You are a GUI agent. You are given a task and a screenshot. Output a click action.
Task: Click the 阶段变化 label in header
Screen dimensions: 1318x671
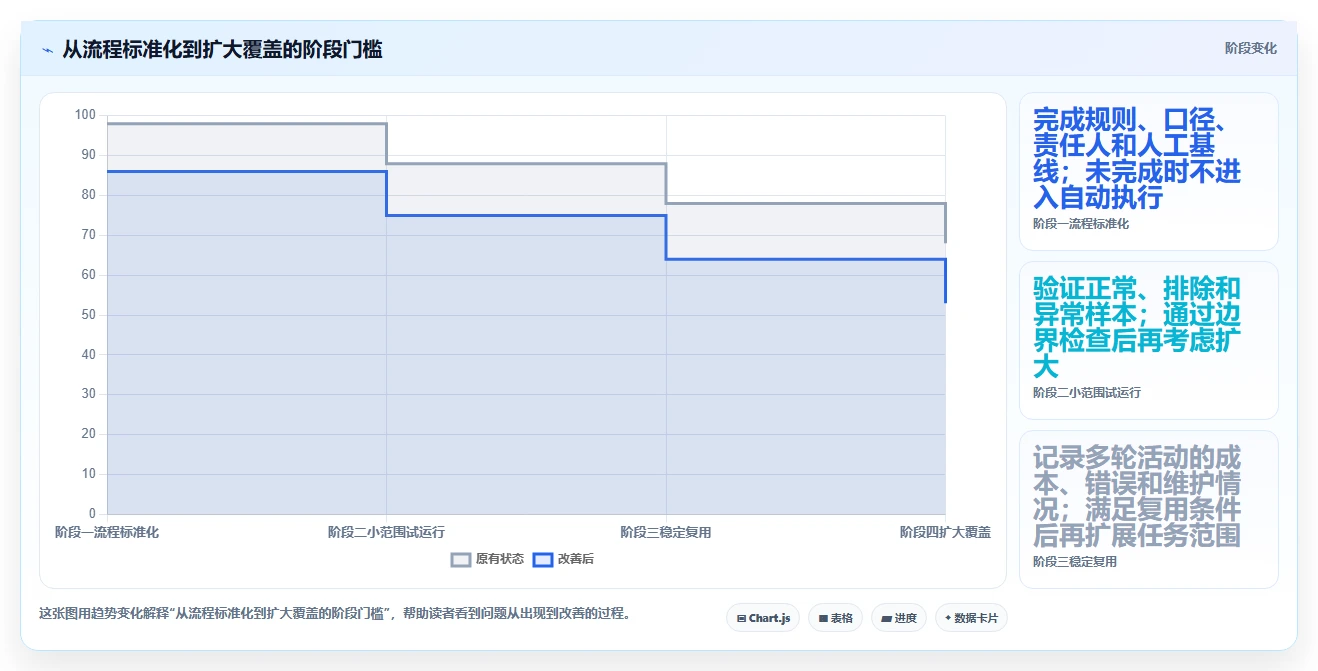tap(1250, 48)
